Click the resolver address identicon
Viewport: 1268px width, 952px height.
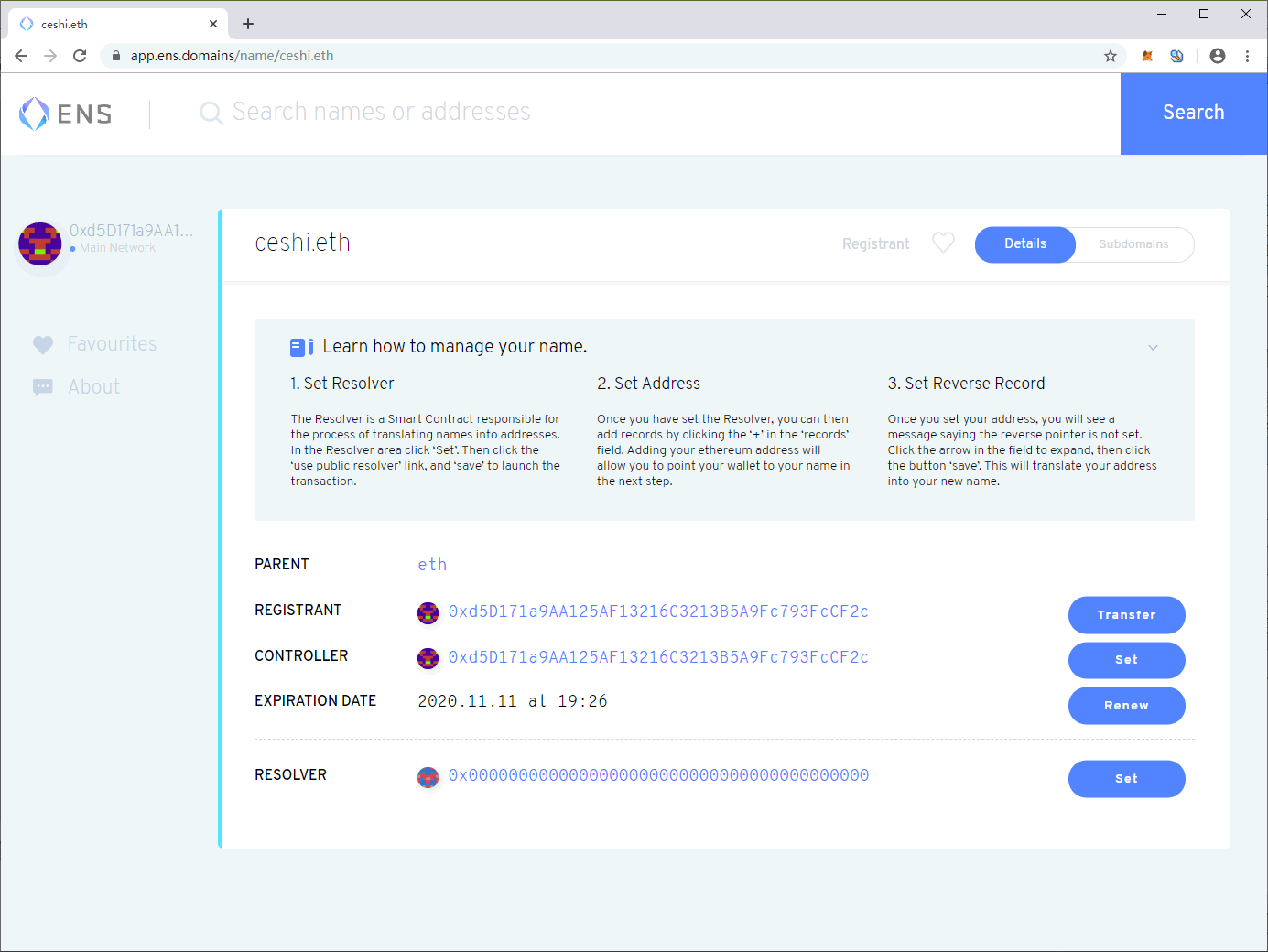click(x=428, y=777)
